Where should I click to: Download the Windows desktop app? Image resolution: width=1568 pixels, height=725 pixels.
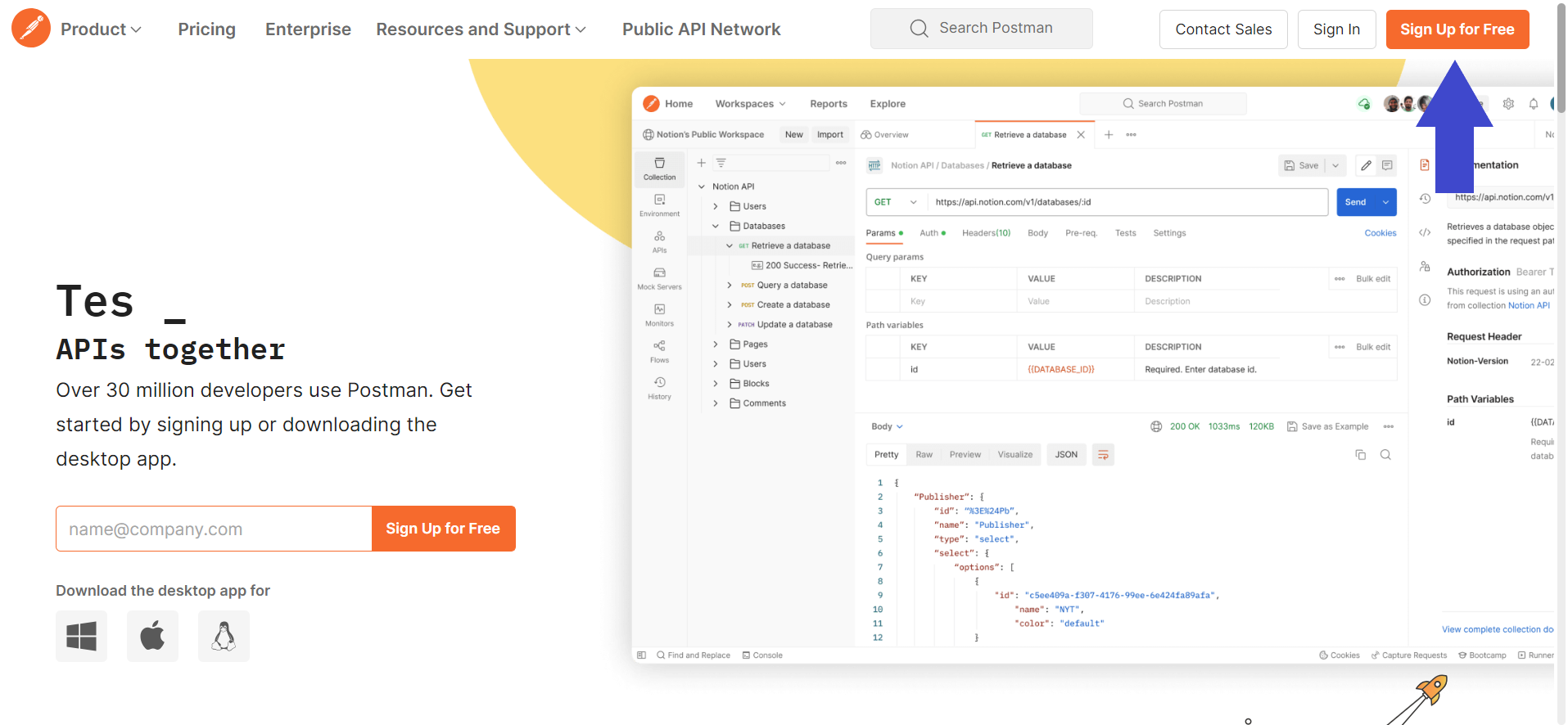tap(81, 636)
